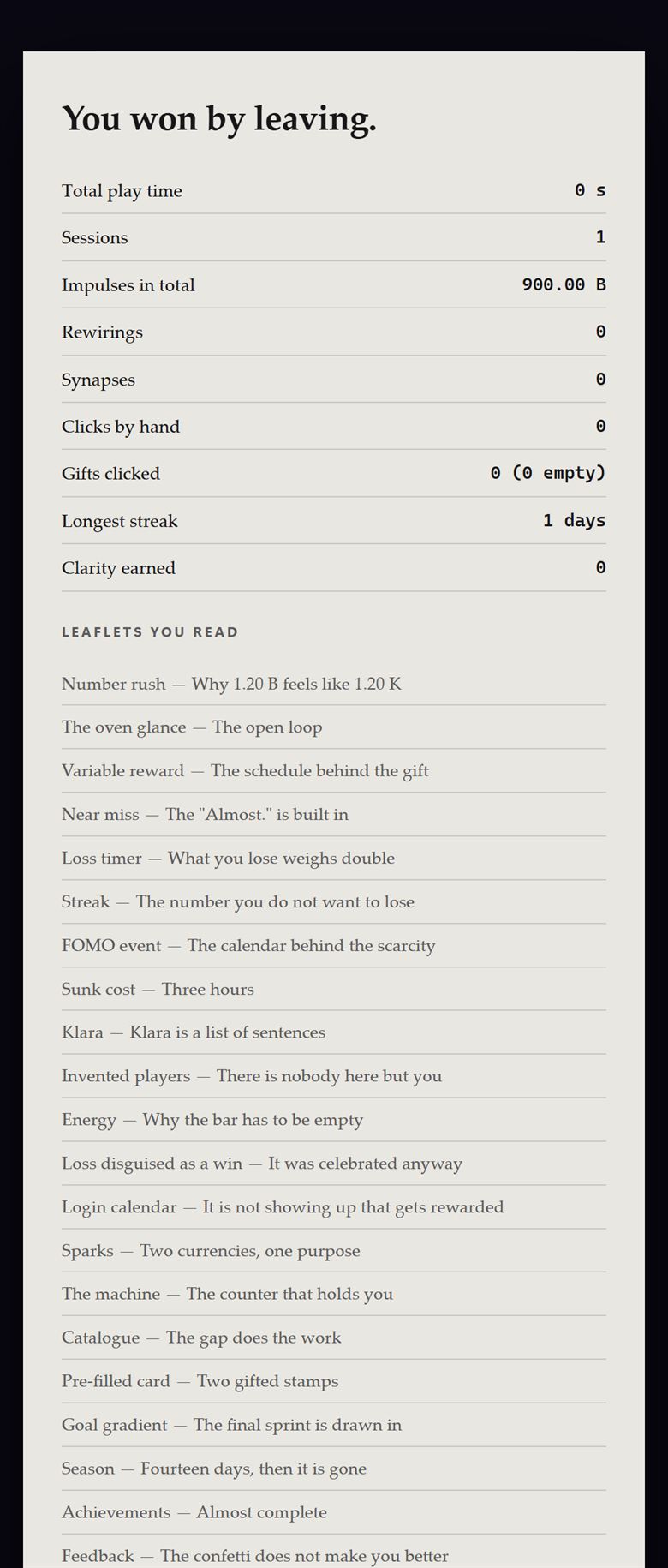Select the Goal gradient leaflet
This screenshot has width=668, height=1568.
pyautogui.click(x=334, y=1425)
